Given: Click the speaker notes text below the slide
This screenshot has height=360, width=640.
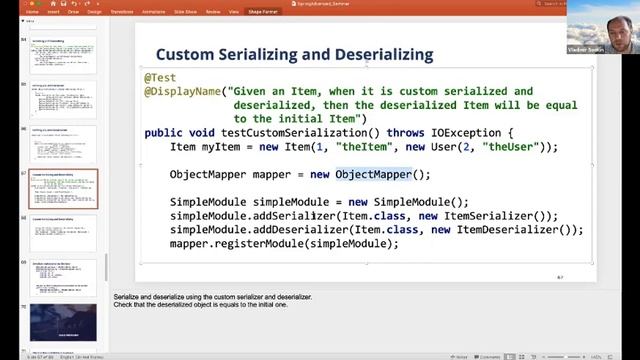Looking at the screenshot, I should [213, 301].
